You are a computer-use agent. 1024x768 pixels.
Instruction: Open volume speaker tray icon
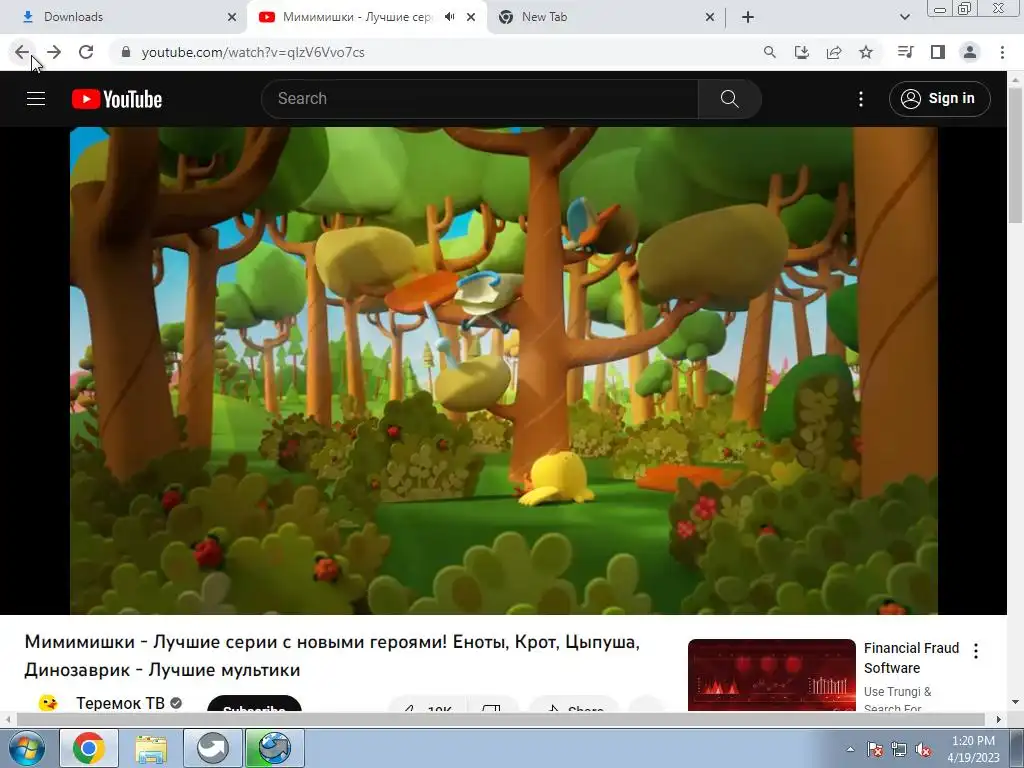click(x=923, y=749)
